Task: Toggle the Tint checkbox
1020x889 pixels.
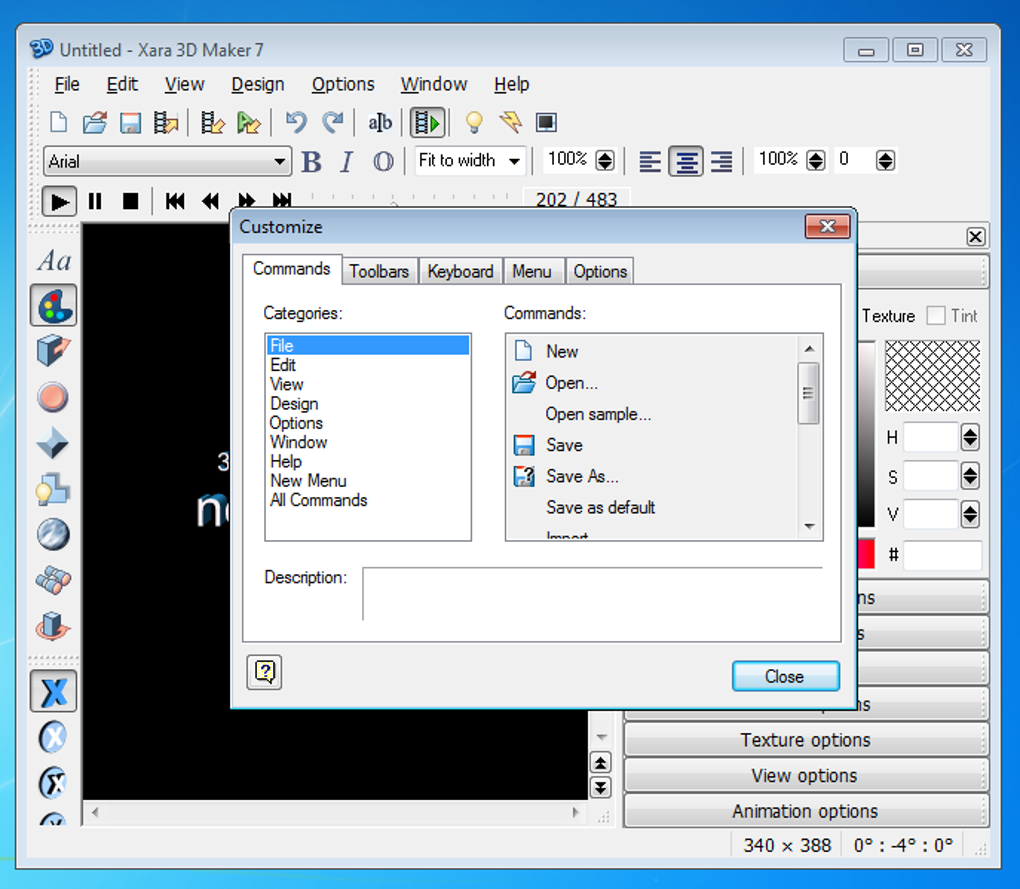Action: click(x=936, y=316)
